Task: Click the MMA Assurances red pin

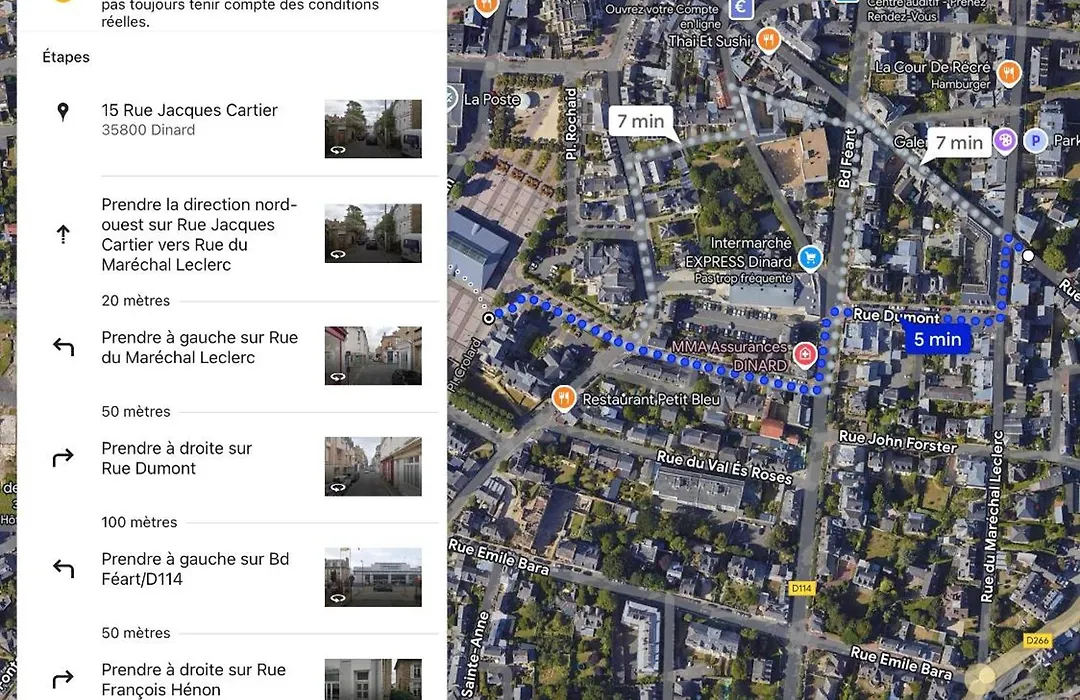Action: [804, 354]
